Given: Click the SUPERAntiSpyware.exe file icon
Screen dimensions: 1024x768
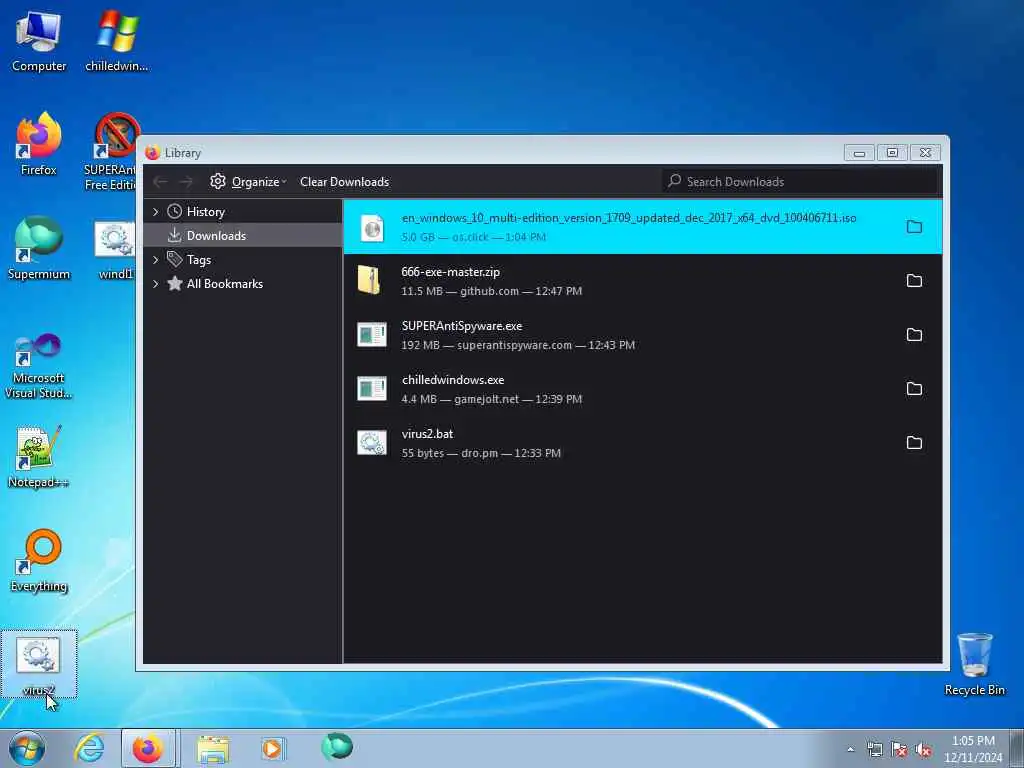Looking at the screenshot, I should [372, 335].
